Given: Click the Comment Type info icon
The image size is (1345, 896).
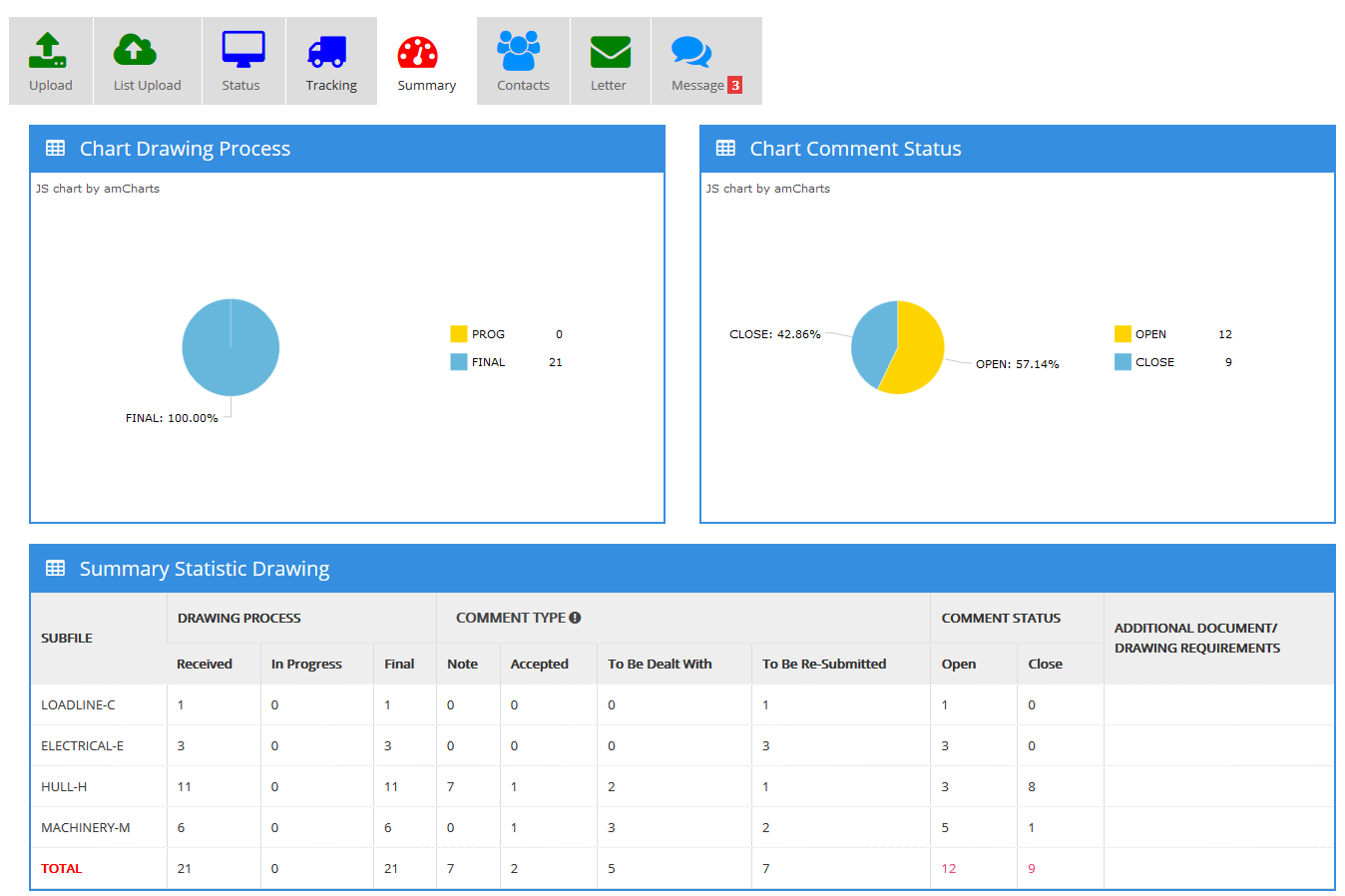Looking at the screenshot, I should coord(575,618).
